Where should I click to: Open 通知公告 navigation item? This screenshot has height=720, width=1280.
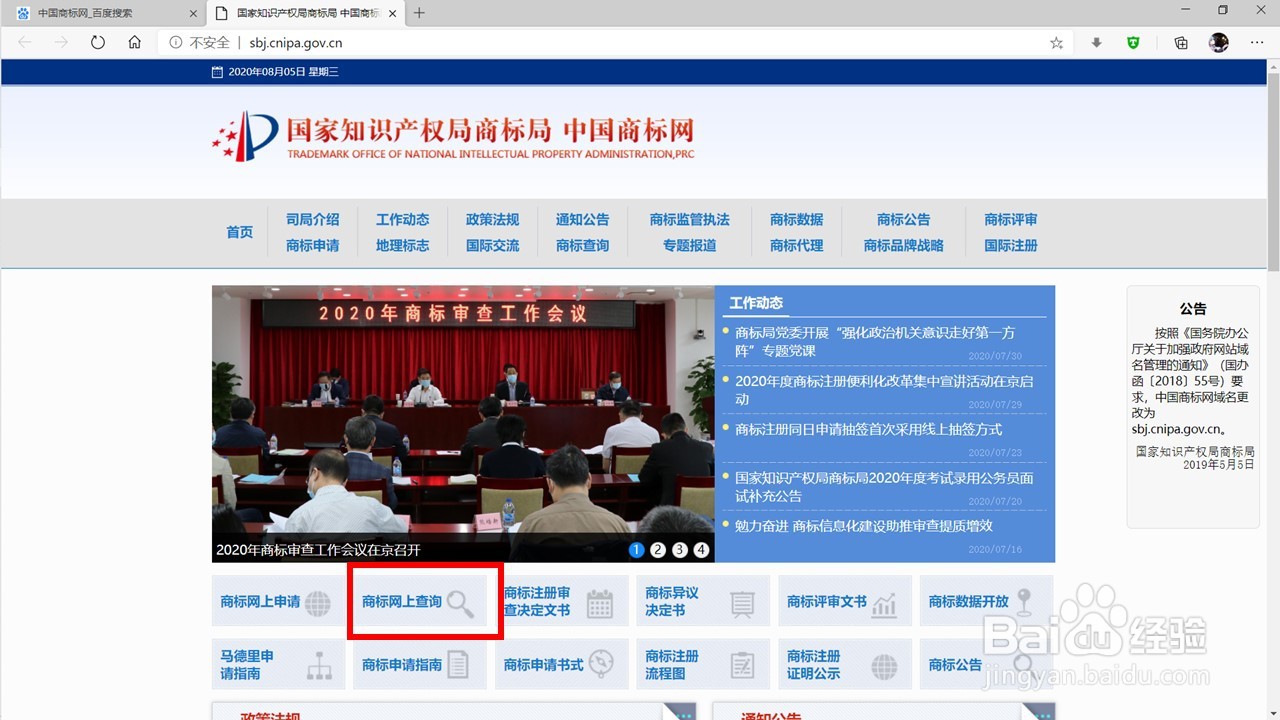(582, 219)
